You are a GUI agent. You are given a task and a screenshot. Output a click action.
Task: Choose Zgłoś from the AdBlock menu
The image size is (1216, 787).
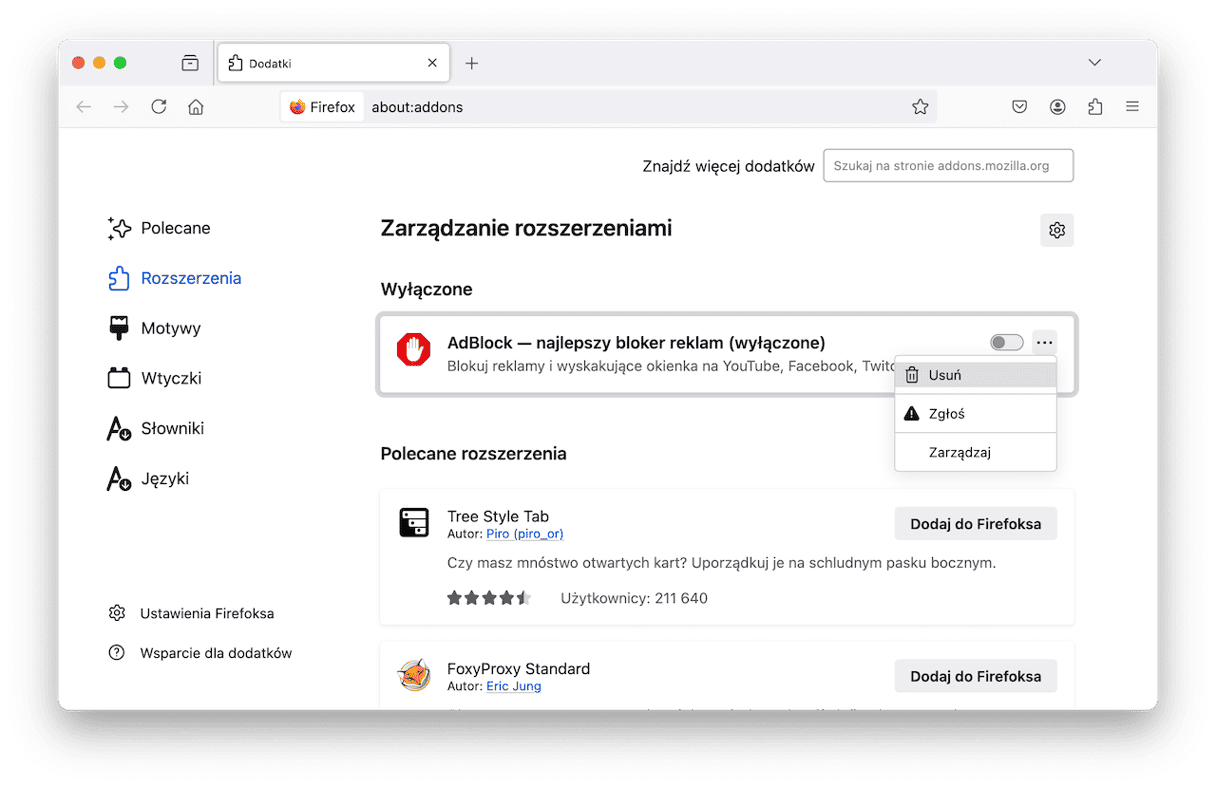point(976,414)
